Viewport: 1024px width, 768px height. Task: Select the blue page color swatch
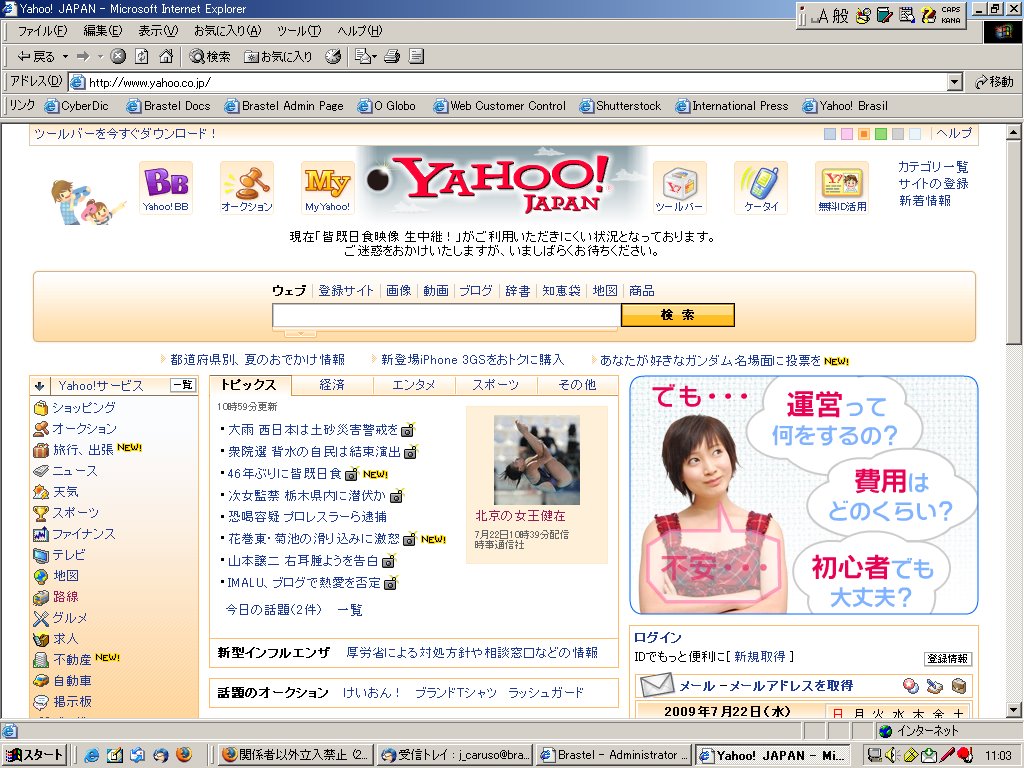click(x=830, y=134)
